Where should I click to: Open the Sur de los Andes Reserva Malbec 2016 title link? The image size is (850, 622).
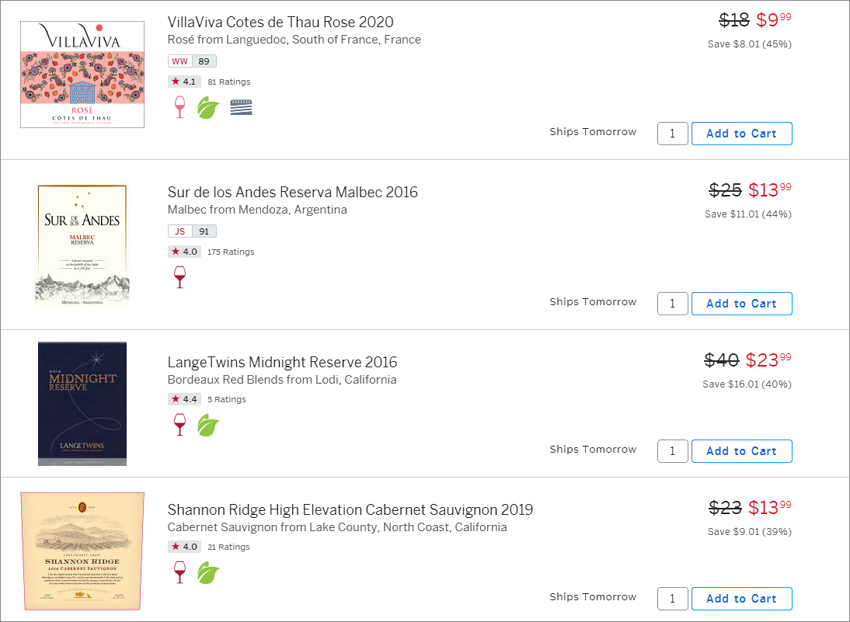click(293, 192)
